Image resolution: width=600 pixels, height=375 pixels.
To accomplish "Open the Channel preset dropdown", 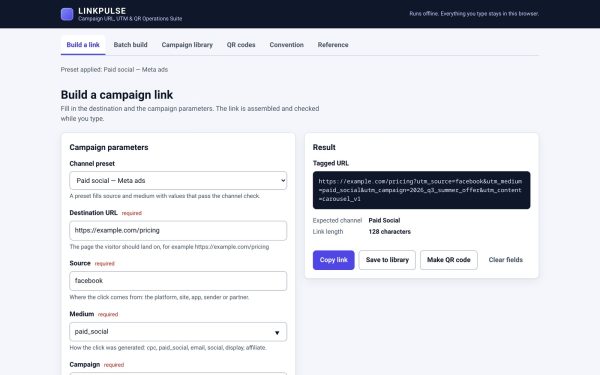I will (178, 181).
